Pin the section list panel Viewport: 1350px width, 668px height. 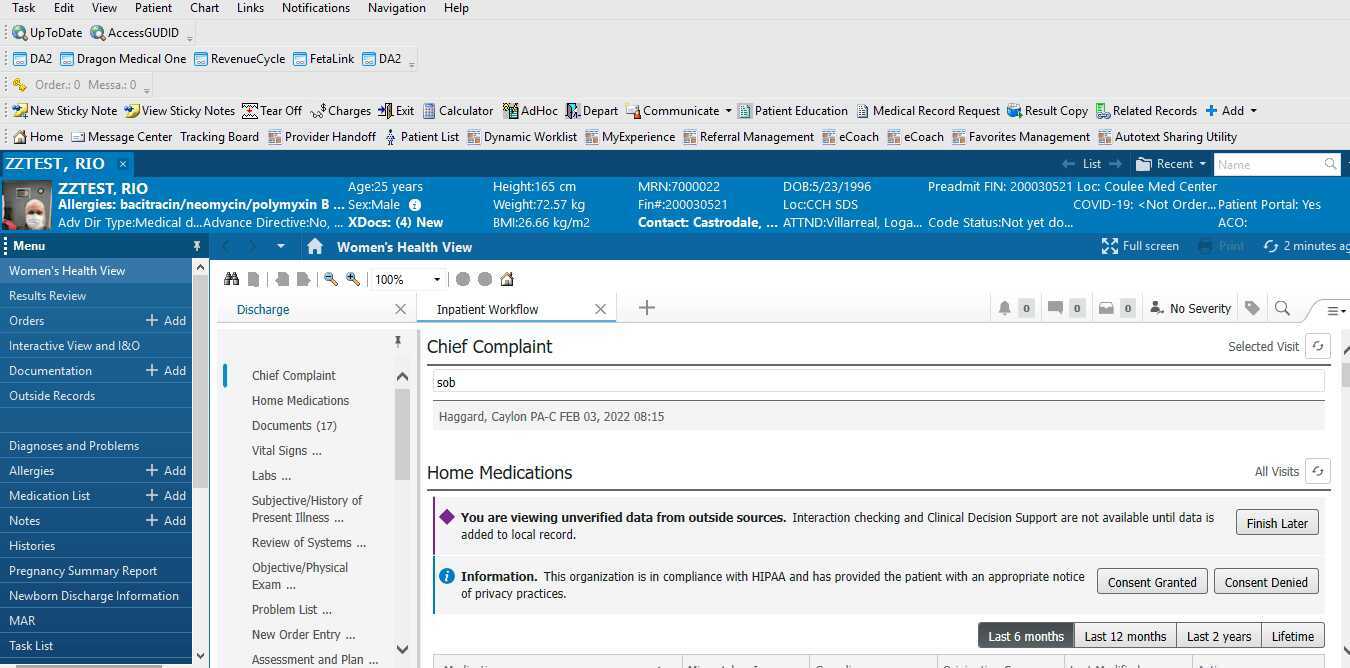398,342
